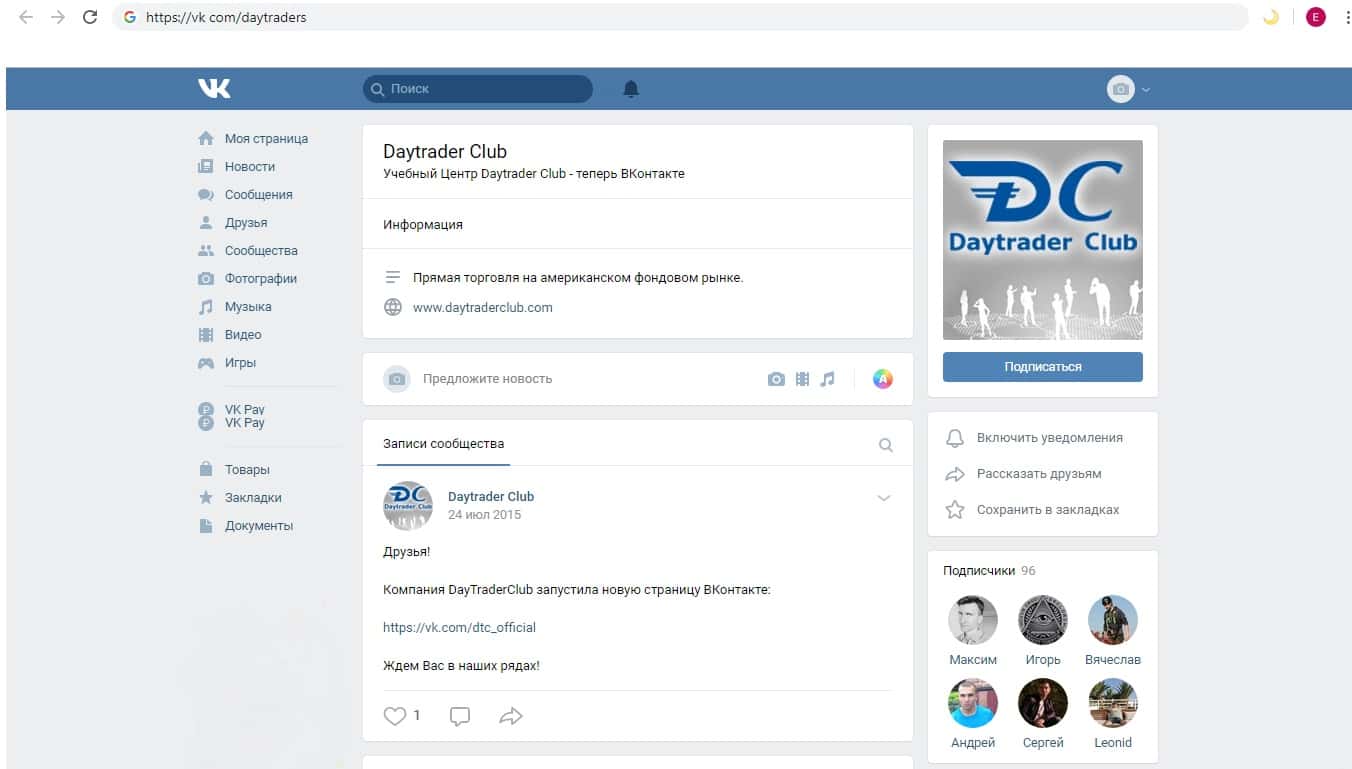This screenshot has width=1352, height=769.
Task: Click the colorful poster circle icon
Action: tap(882, 379)
